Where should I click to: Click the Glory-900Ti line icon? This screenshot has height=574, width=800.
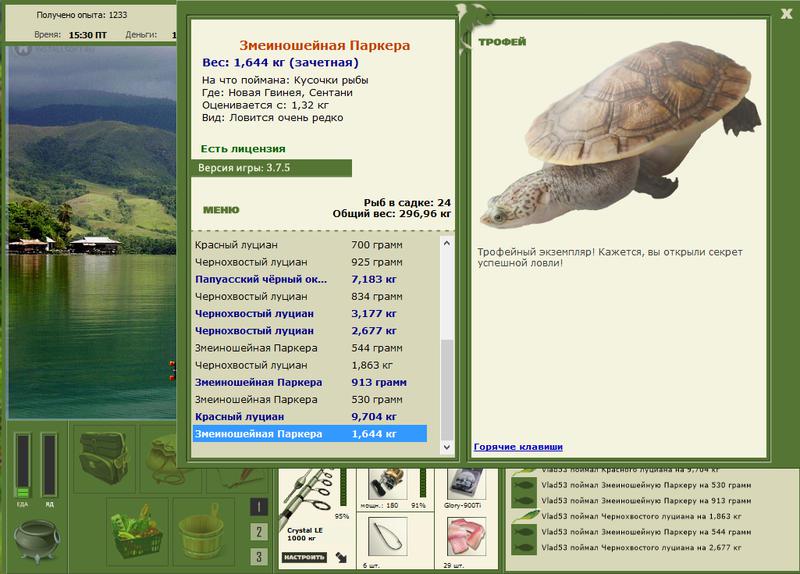(x=465, y=484)
